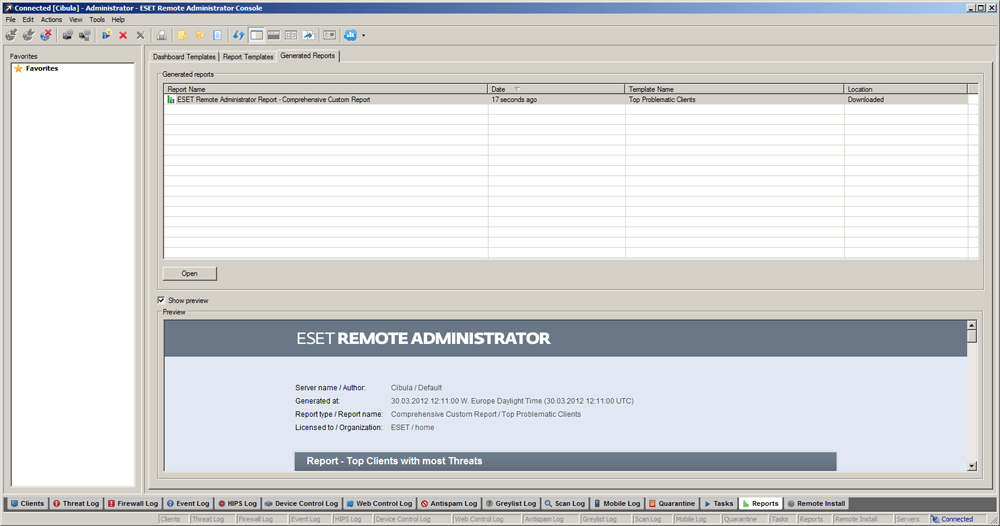Select the Favorites star item
Viewport: 1000px width, 526px height.
point(36,68)
